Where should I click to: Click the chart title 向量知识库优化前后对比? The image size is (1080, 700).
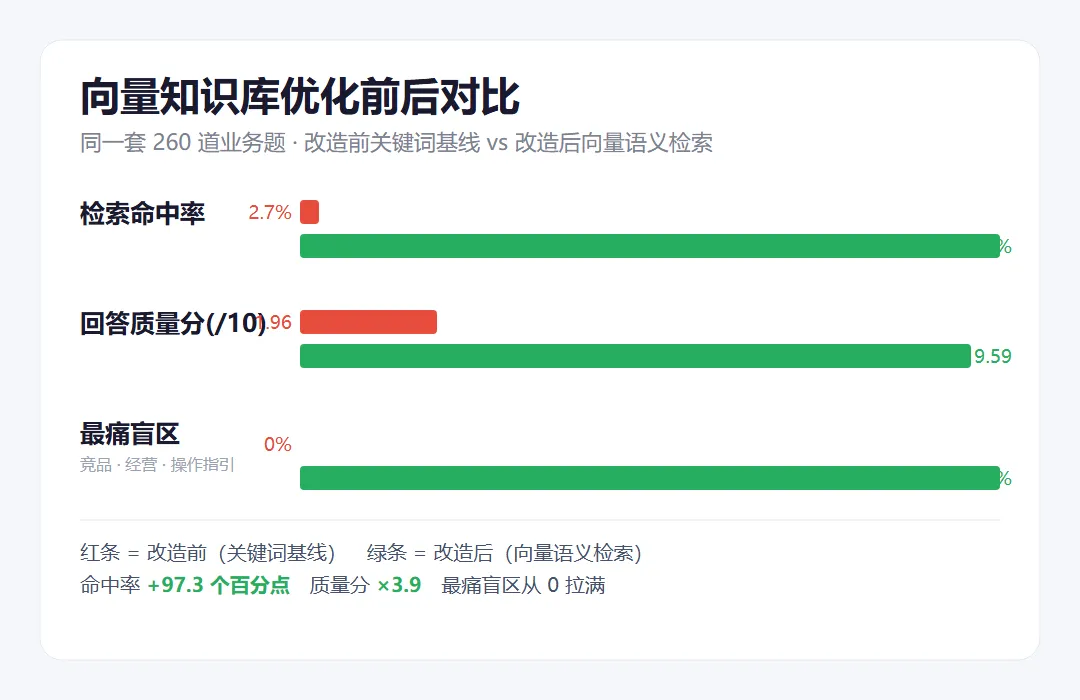tap(300, 97)
